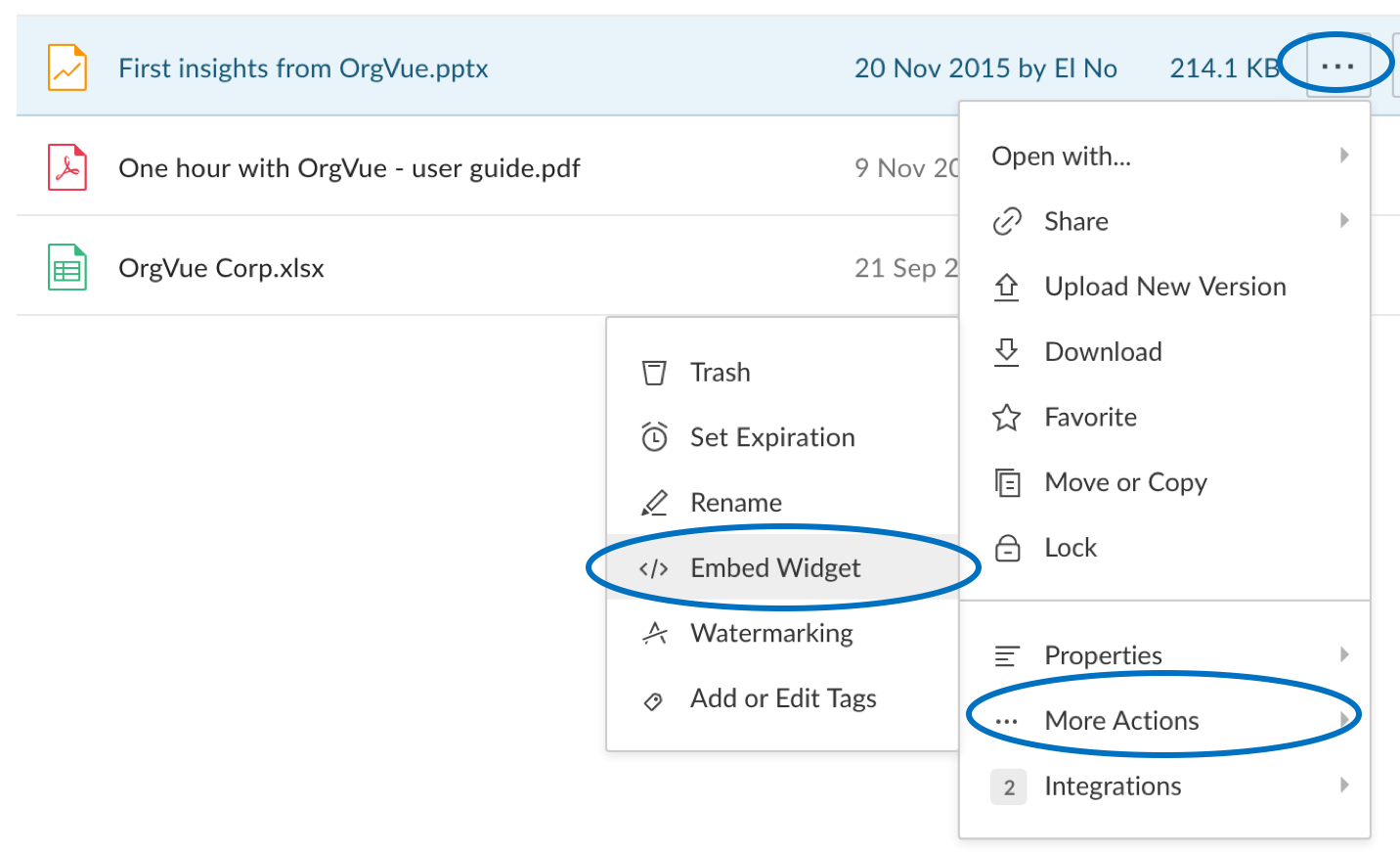The height and width of the screenshot is (852, 1400).
Task: Expand the Share submenu arrow
Action: pos(1345,221)
